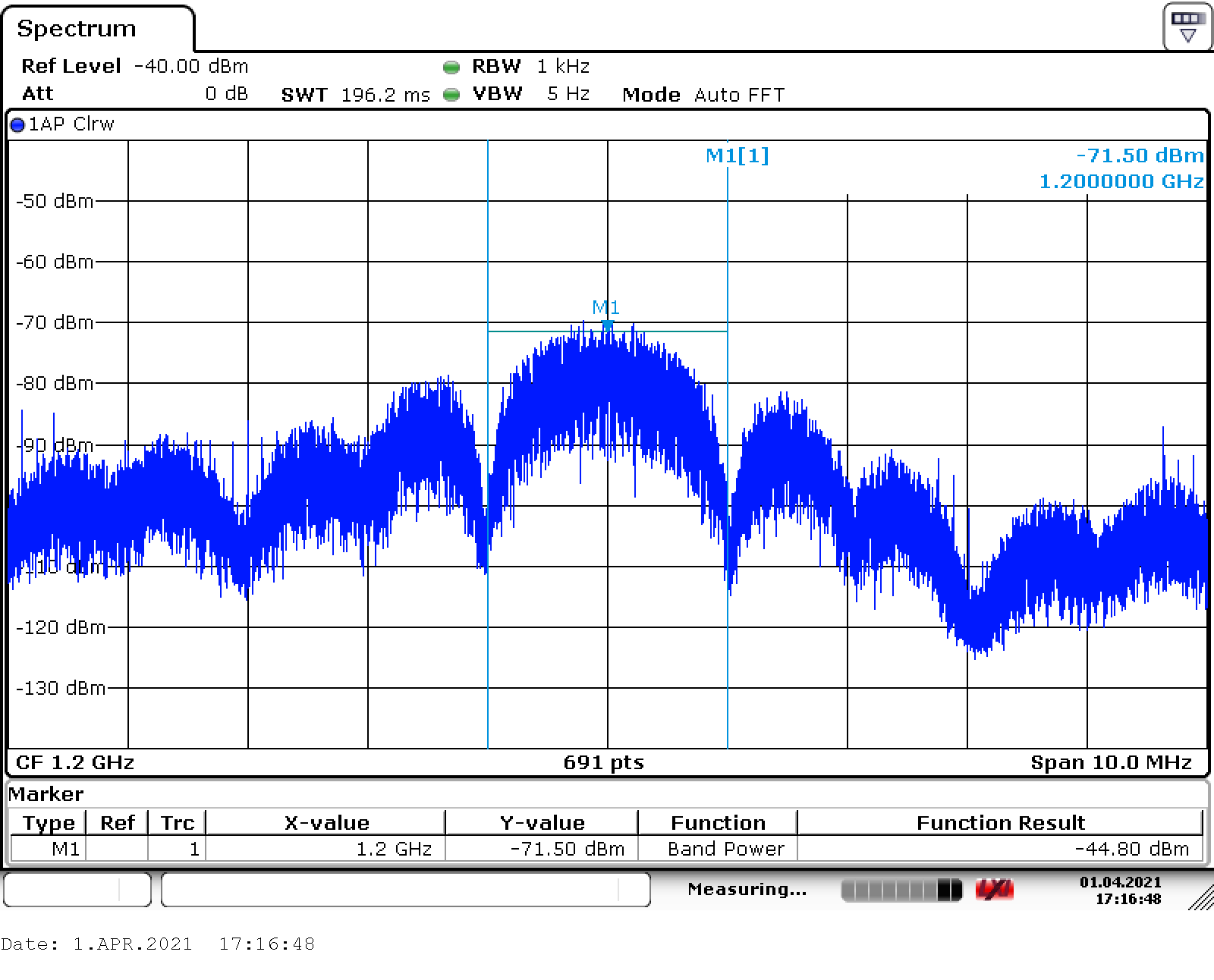Open the display layout icon top-right
This screenshot has width=1214, height=980.
pyautogui.click(x=1187, y=27)
